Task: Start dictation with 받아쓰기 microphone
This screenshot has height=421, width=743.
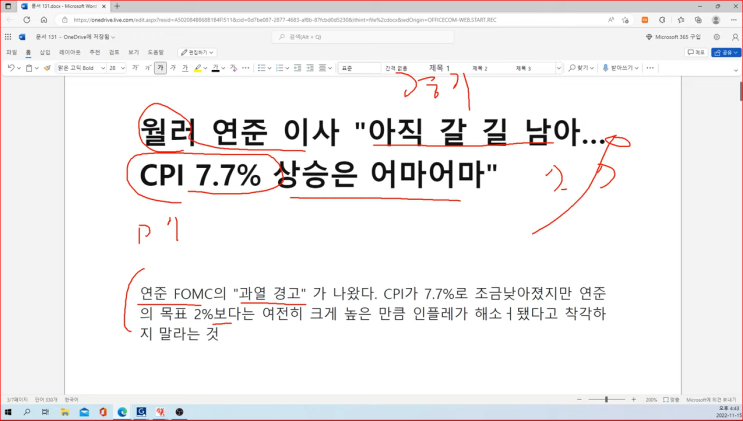Action: [x=620, y=68]
